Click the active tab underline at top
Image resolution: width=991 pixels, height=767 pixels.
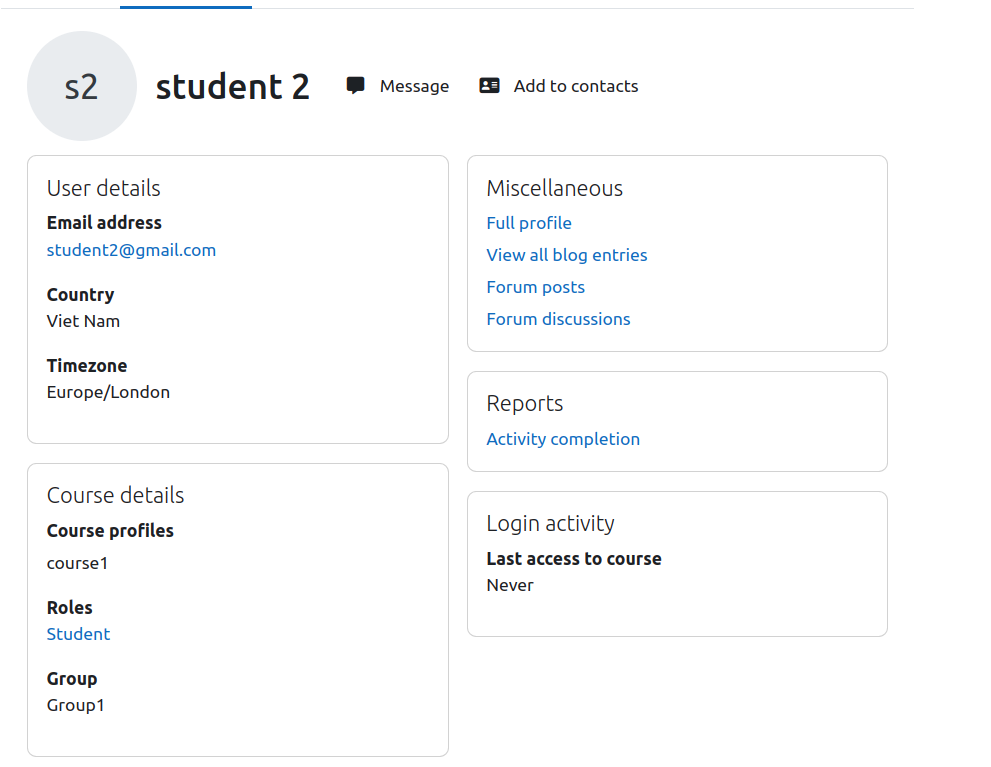[x=186, y=7]
